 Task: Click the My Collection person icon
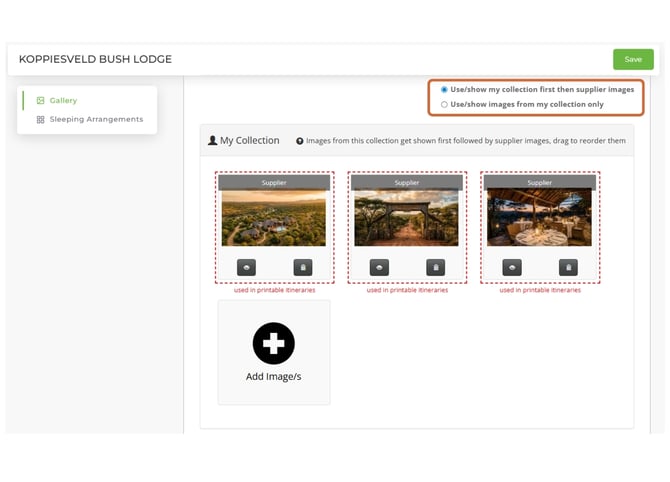tap(212, 140)
